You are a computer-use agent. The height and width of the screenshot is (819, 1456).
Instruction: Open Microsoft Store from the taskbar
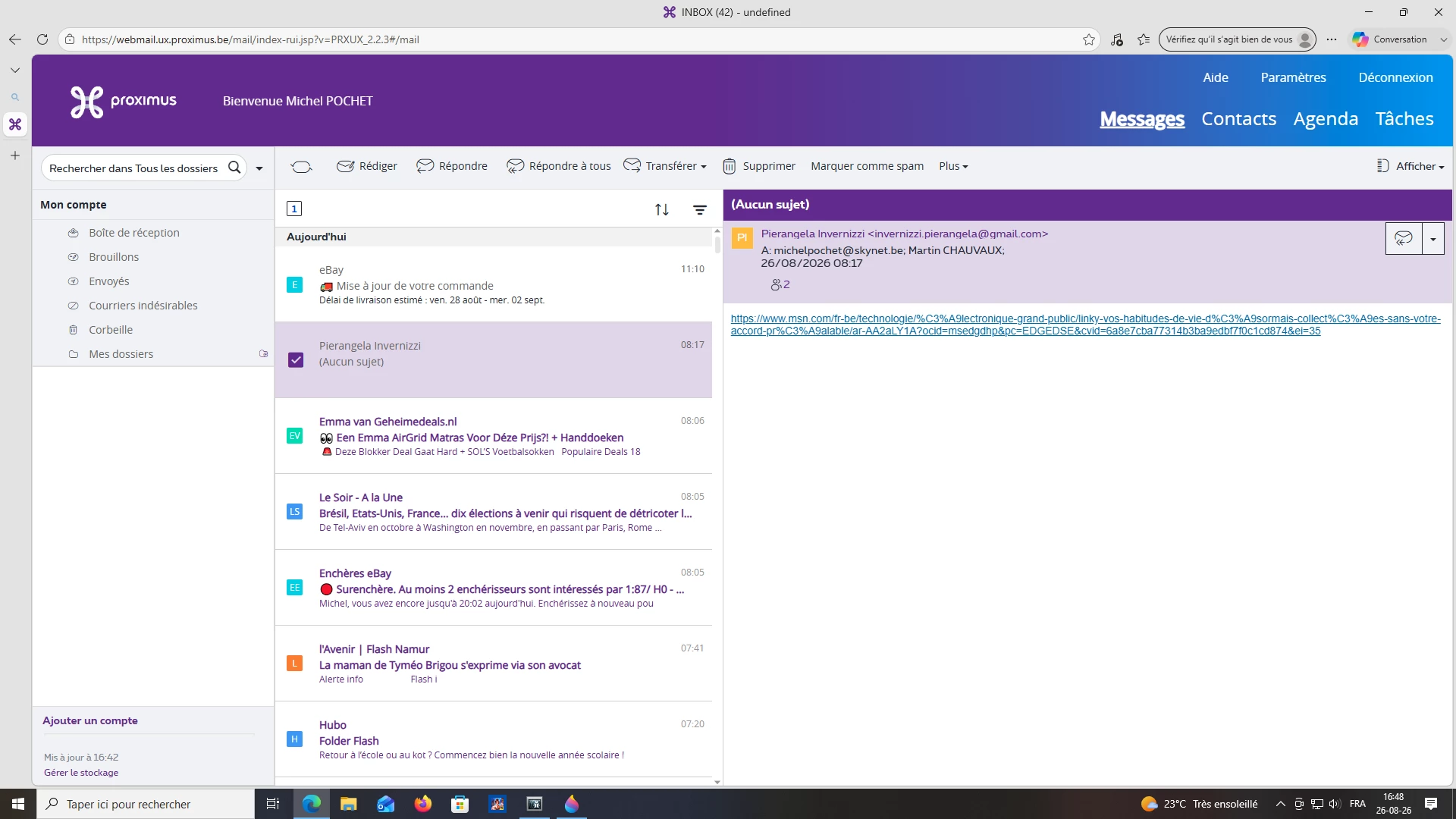coord(460,804)
